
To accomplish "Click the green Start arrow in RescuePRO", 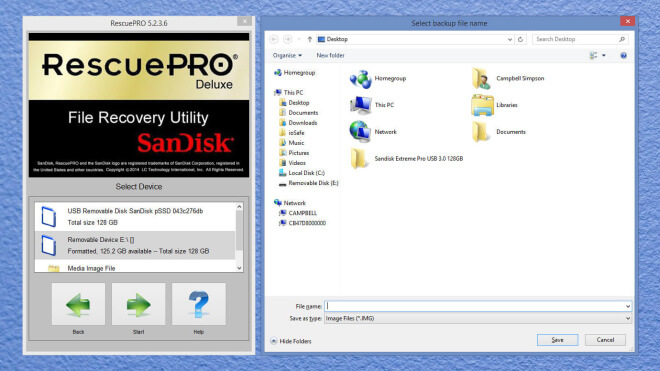I will 138,304.
